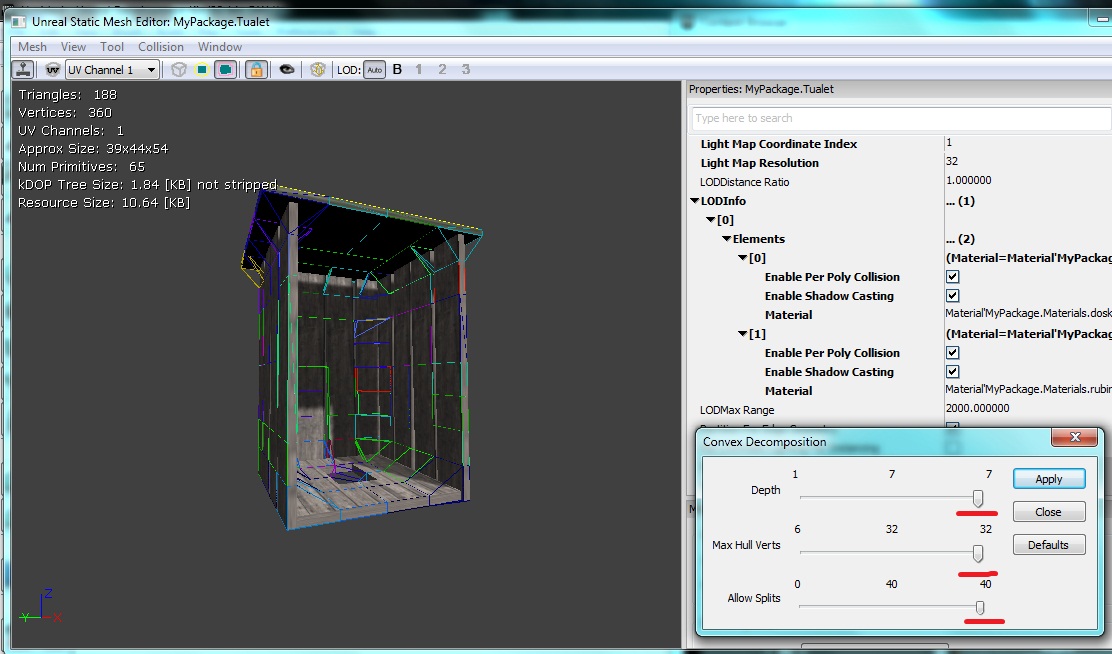Viewport: 1112px width, 654px height.
Task: Click Apply in Convex Decomposition
Action: tap(1048, 479)
